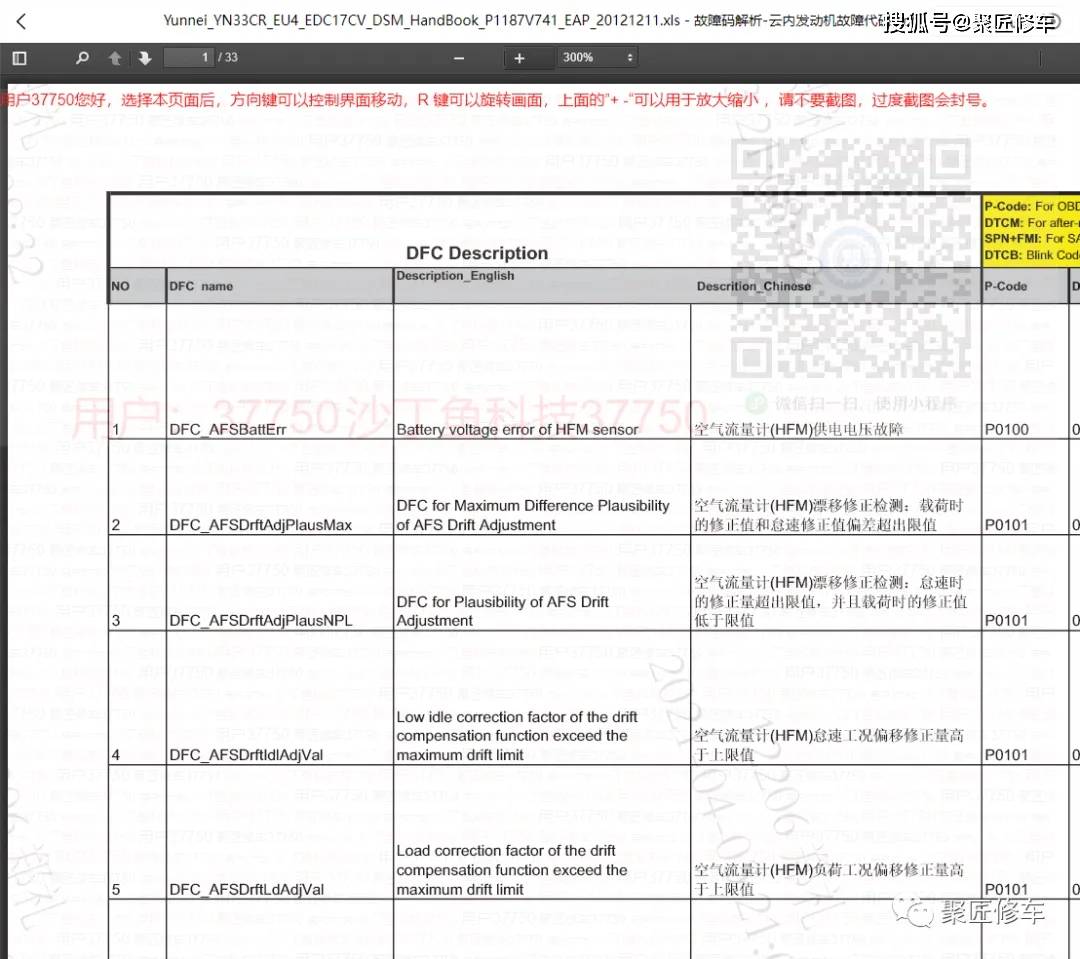Screen dimensions: 1080x959
Task: Click the QR code image
Action: 851,257
